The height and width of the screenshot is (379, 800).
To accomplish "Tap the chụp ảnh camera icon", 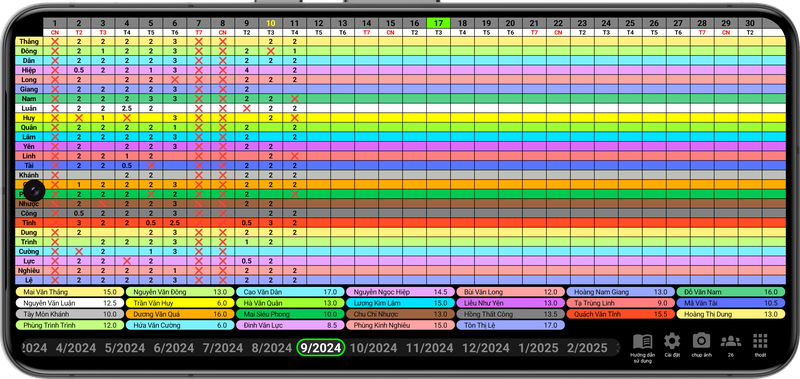I will [x=701, y=344].
